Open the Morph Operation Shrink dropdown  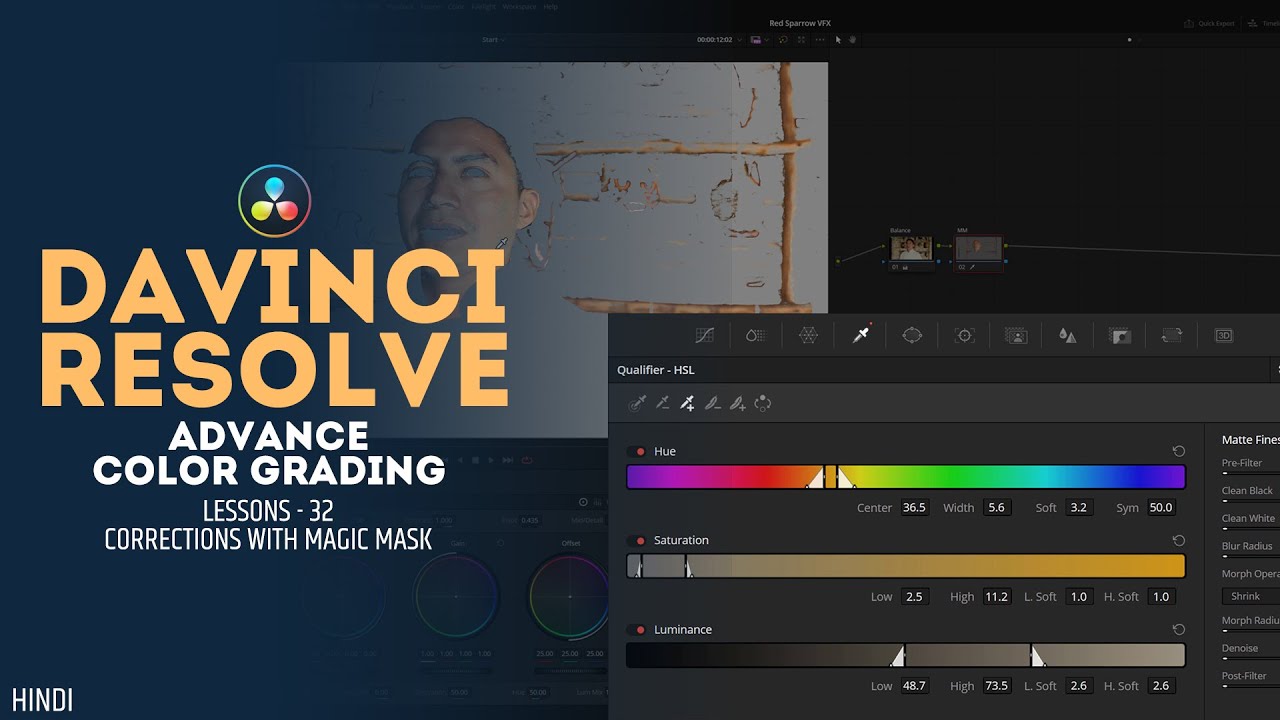(x=1251, y=596)
